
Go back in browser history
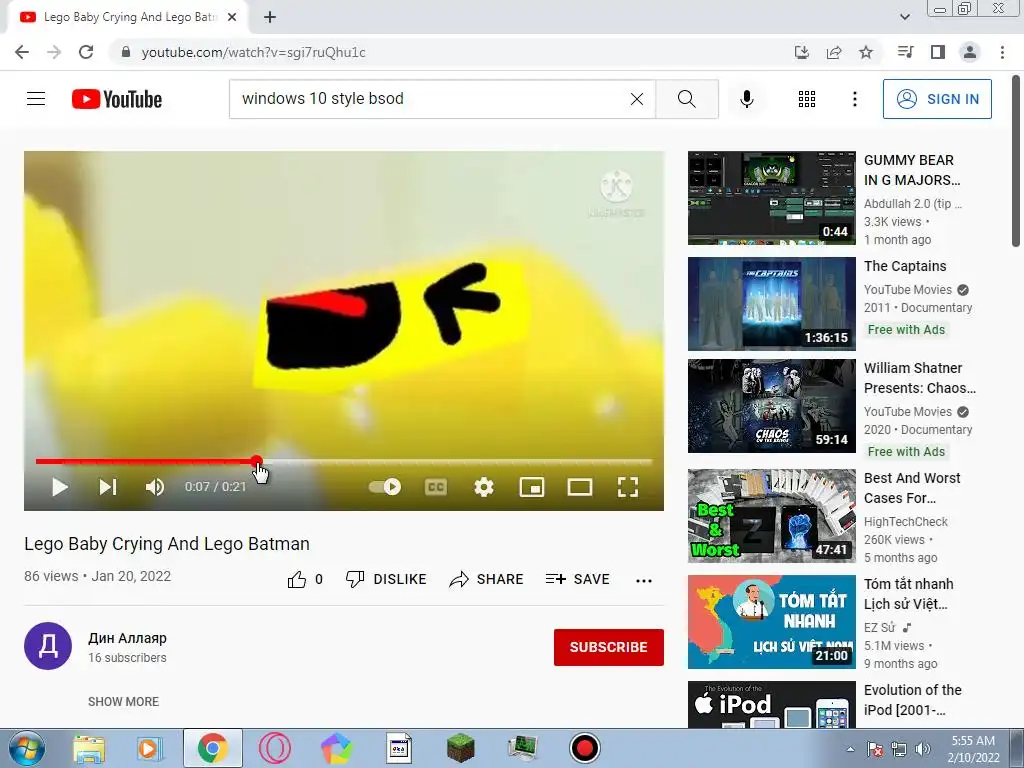[x=22, y=52]
